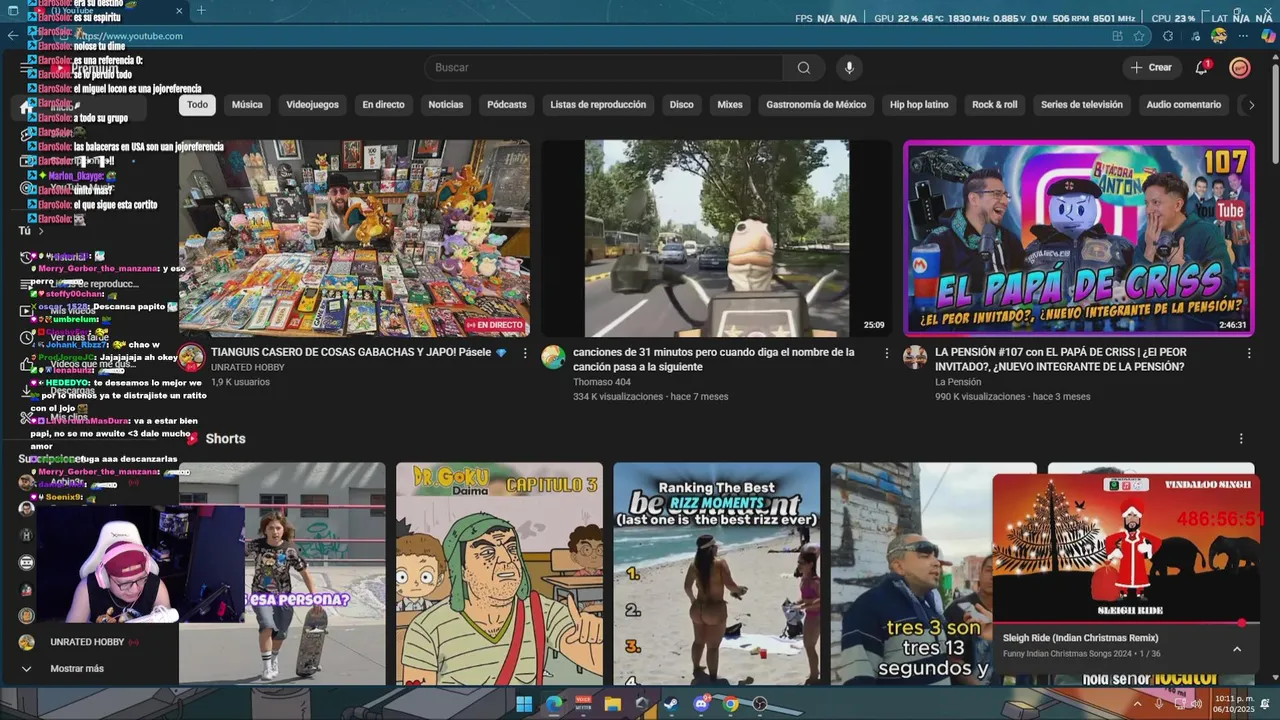The width and height of the screenshot is (1280, 720).
Task: Expand sidebar with Mostrar más
Action: click(77, 669)
